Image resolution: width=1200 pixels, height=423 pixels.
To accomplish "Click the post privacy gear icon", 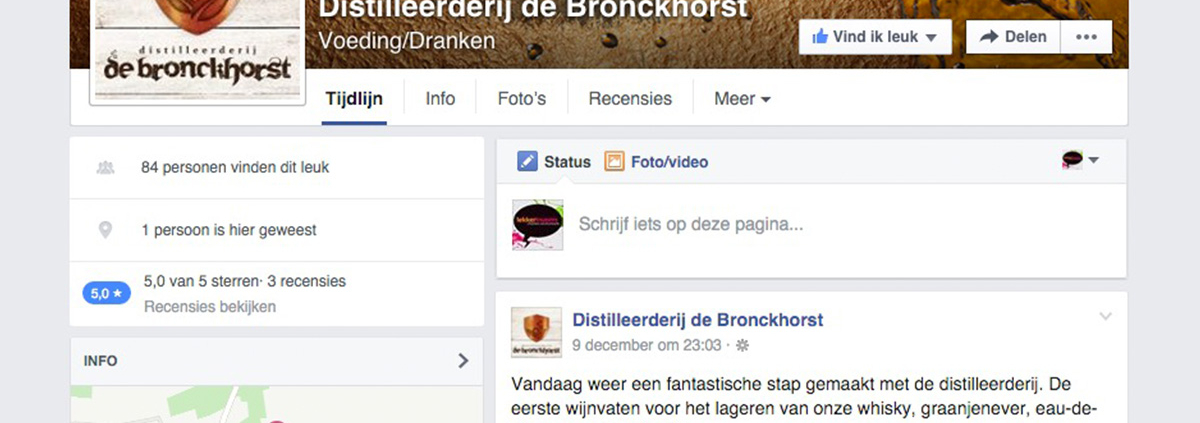I will pyautogui.click(x=742, y=345).
